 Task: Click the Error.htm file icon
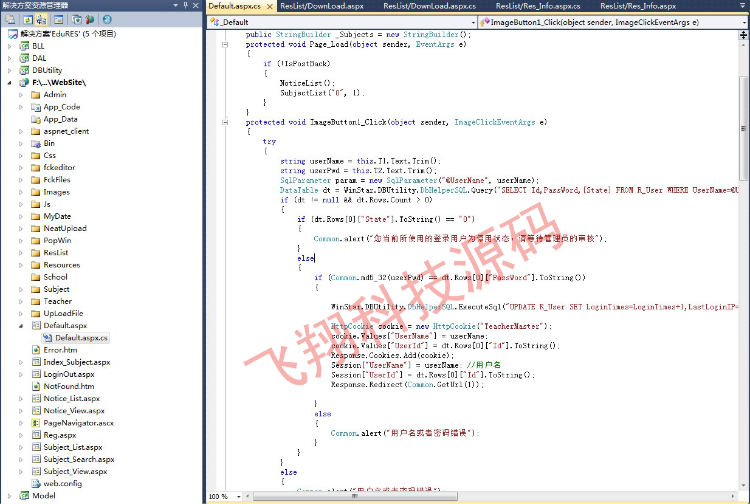click(35, 350)
